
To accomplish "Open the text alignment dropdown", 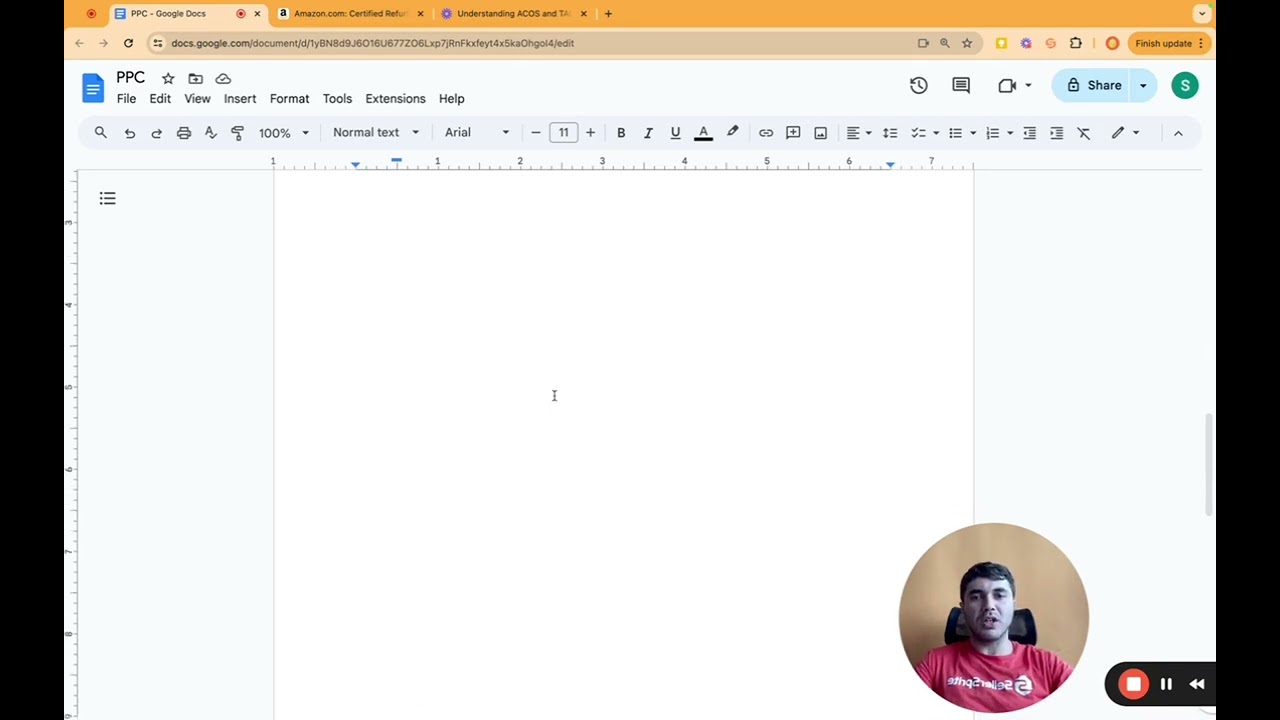I will (859, 132).
